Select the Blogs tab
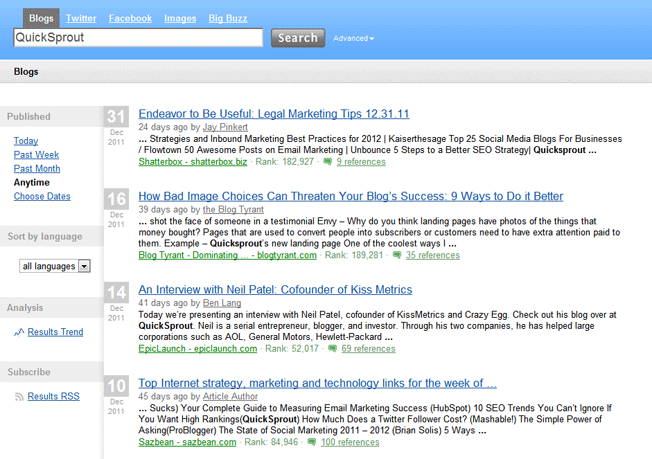This screenshot has width=652, height=459. coord(41,18)
